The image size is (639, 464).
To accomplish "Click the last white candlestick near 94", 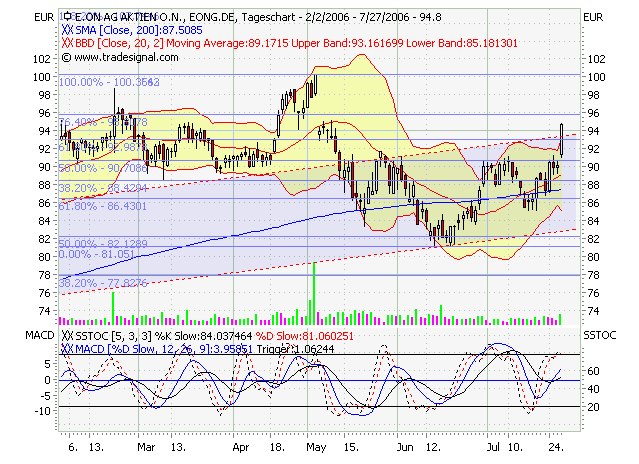I will pos(562,140).
